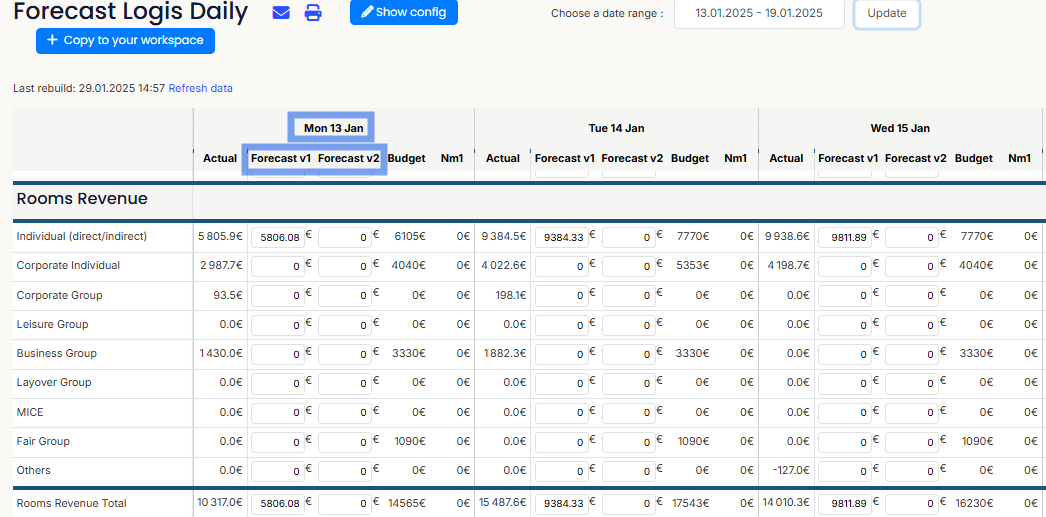
Task: Edit Individual Forecast v1 field for Tuesday
Action: tap(561, 237)
